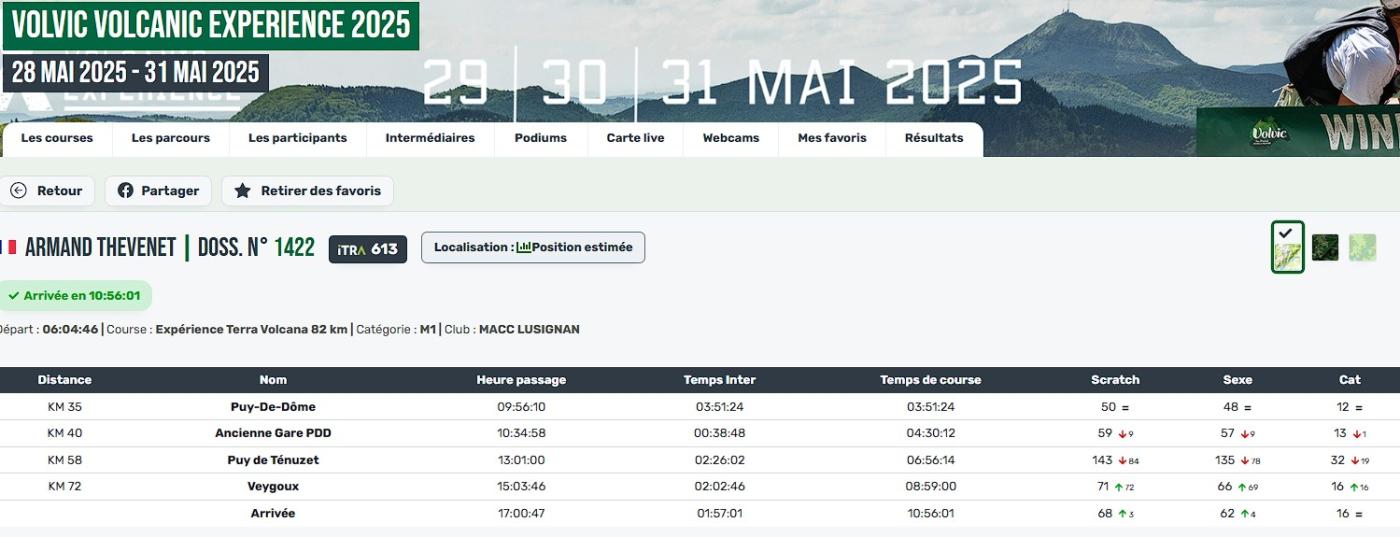Switch to the light green map style
The height and width of the screenshot is (537, 1400).
tap(1362, 248)
